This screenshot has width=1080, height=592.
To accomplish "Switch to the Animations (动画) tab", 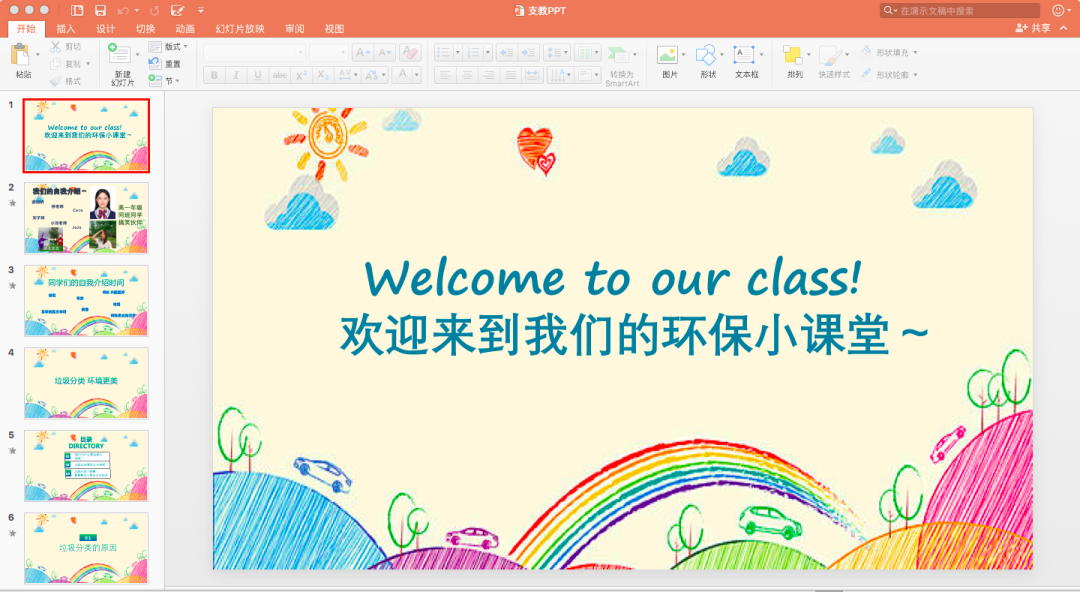I will point(185,28).
